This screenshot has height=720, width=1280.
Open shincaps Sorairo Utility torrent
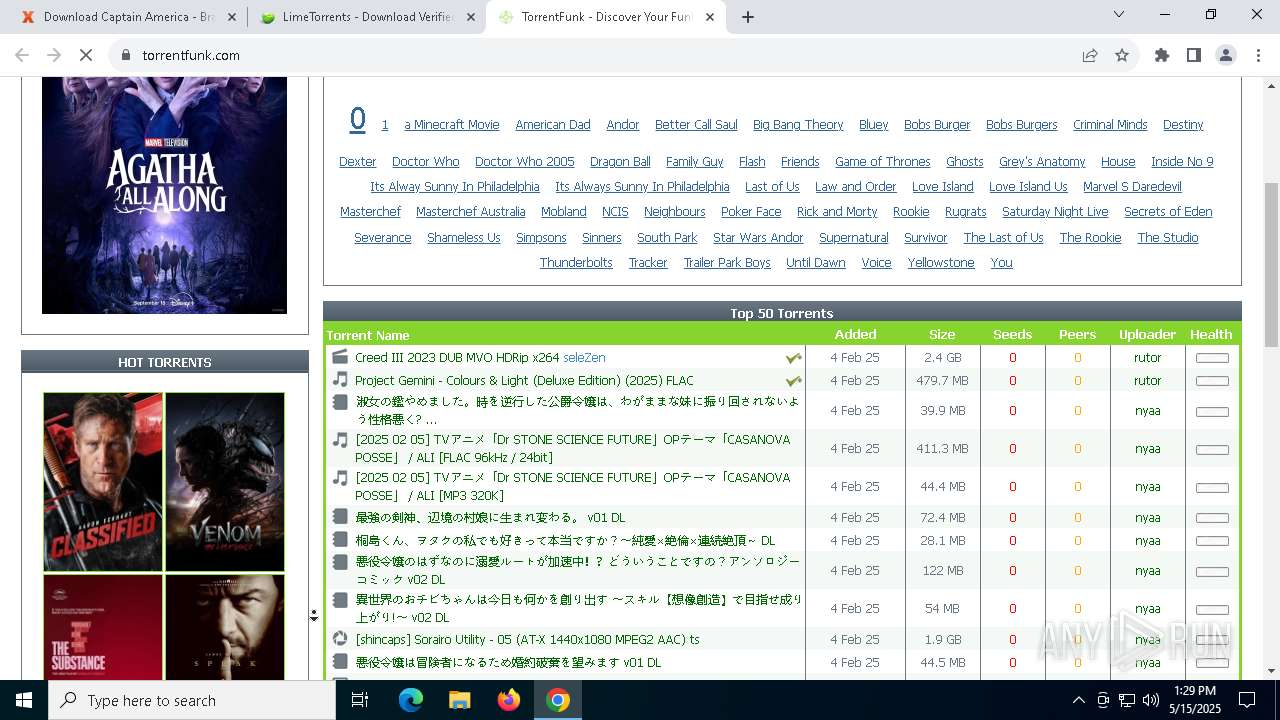527,639
